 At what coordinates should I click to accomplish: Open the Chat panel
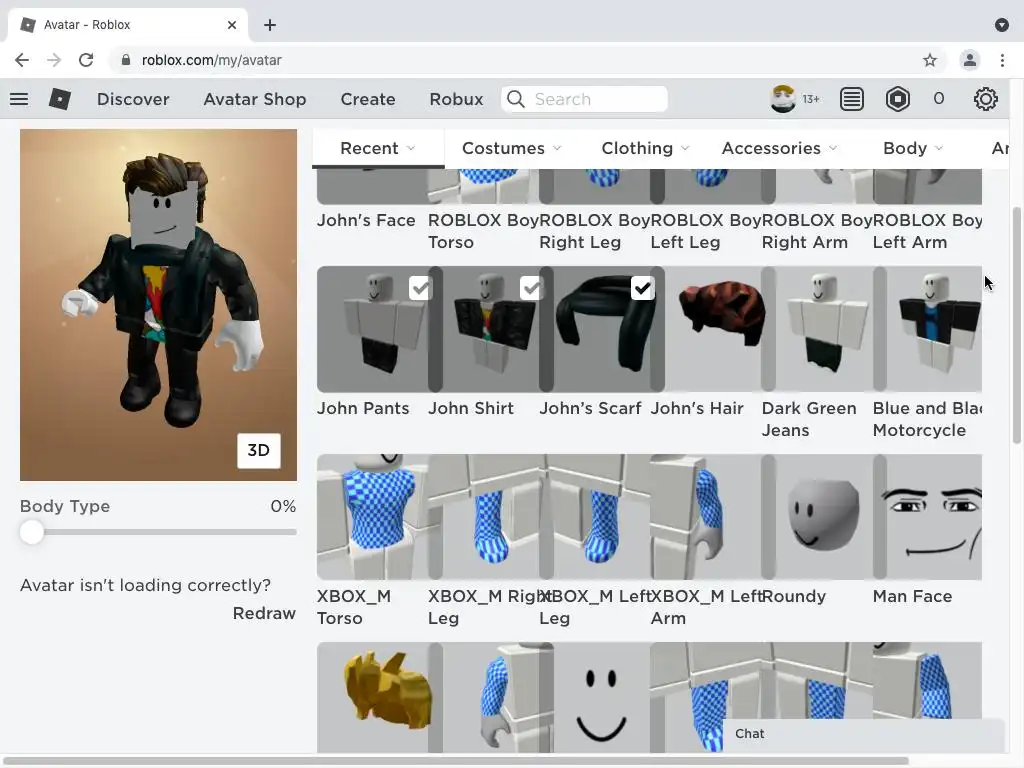(863, 734)
